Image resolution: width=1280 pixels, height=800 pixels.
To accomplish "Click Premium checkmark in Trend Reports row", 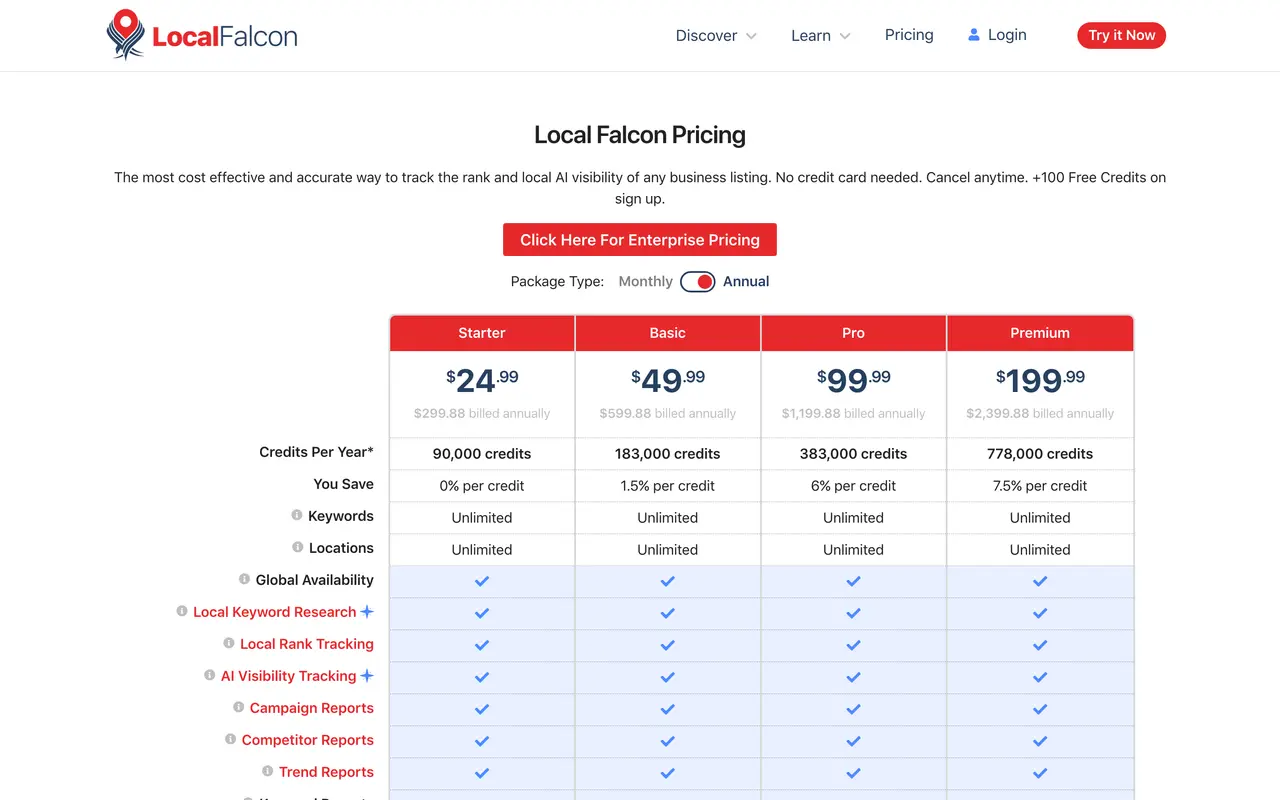I will [x=1040, y=773].
